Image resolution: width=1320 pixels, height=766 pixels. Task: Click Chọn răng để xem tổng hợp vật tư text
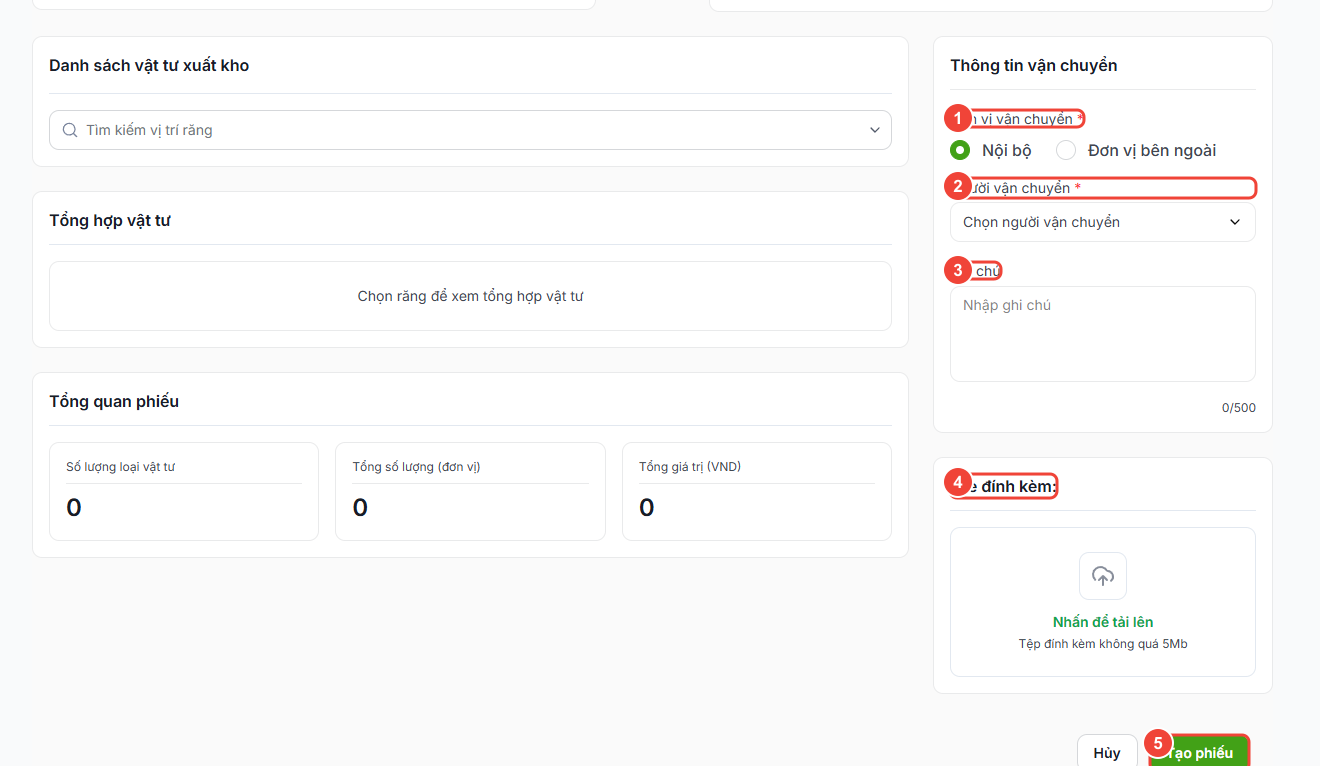(x=470, y=296)
